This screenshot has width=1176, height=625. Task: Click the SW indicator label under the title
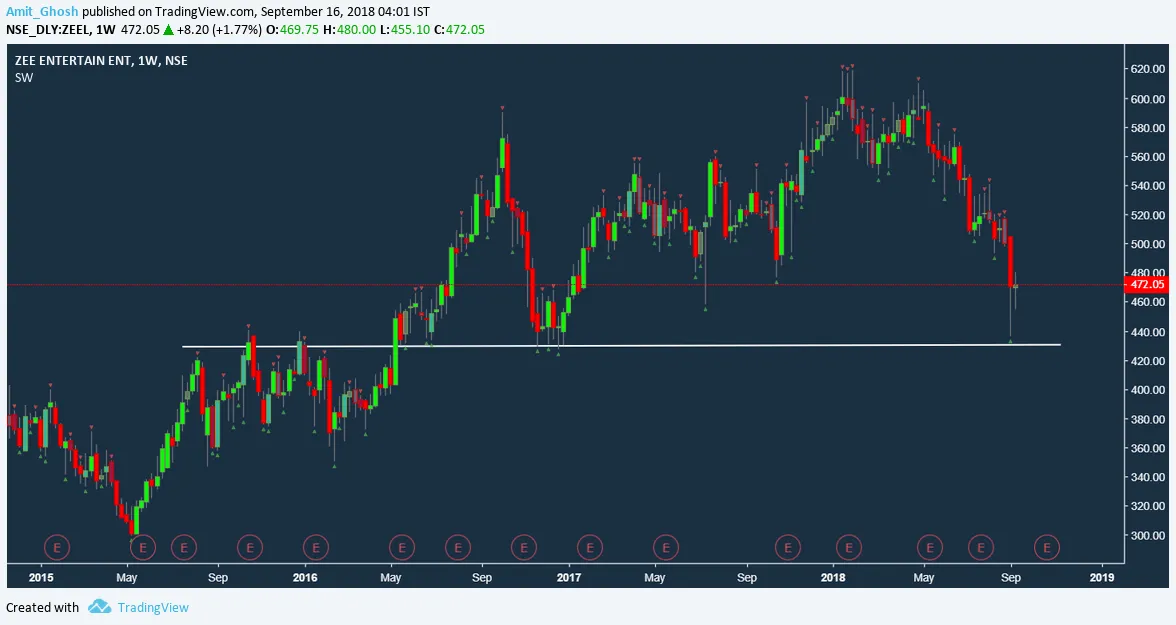[24, 78]
